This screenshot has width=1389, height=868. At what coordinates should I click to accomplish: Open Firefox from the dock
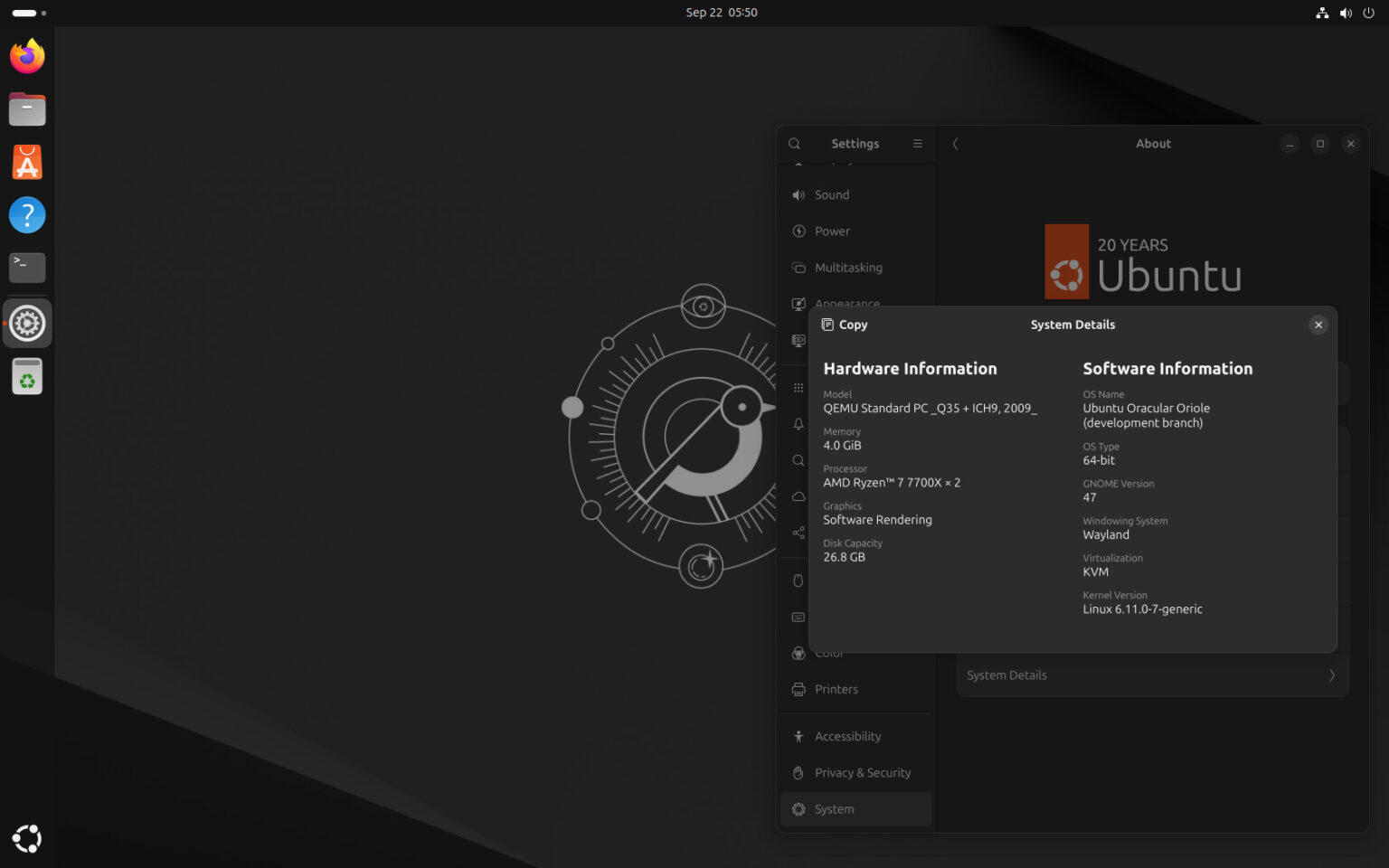[x=27, y=56]
